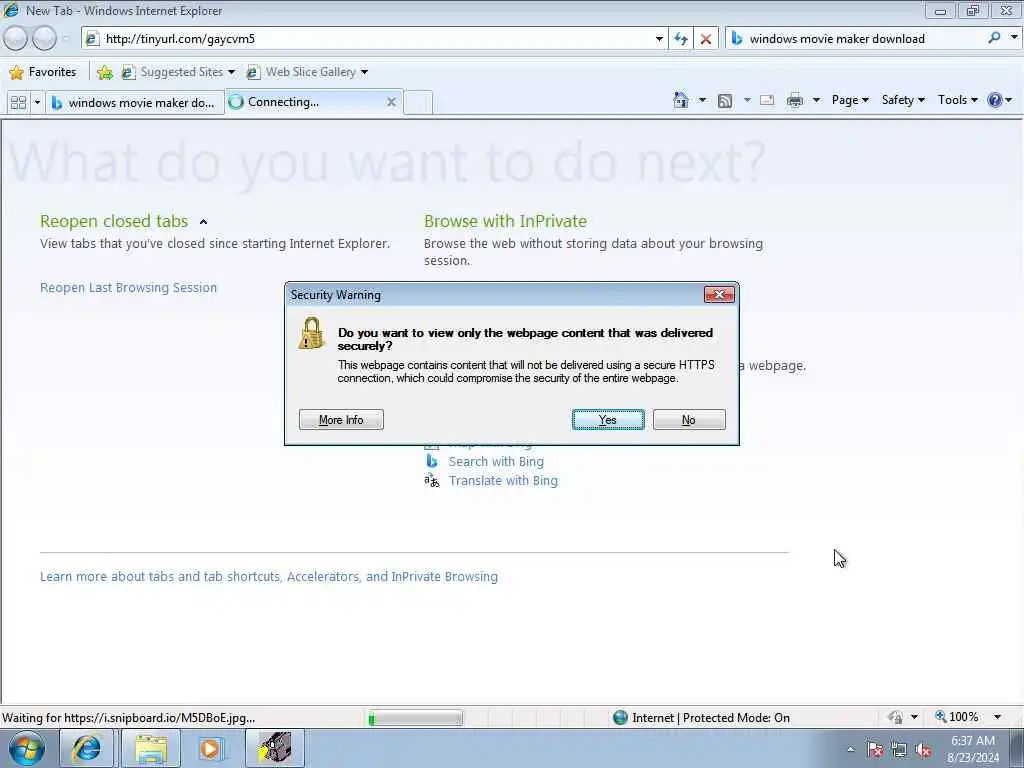Click the URL address field

[379, 39]
